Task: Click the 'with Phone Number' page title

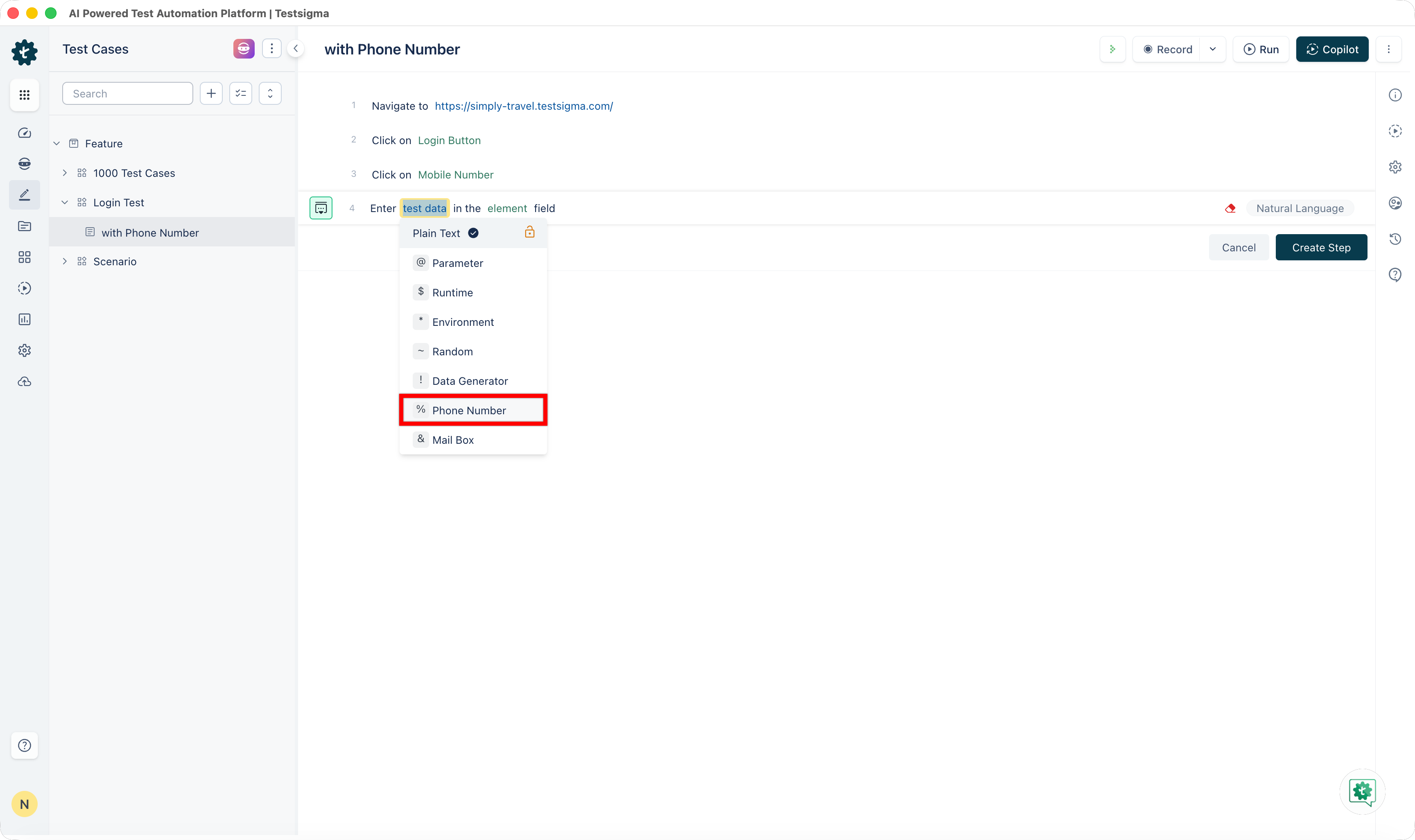Action: 392,49
